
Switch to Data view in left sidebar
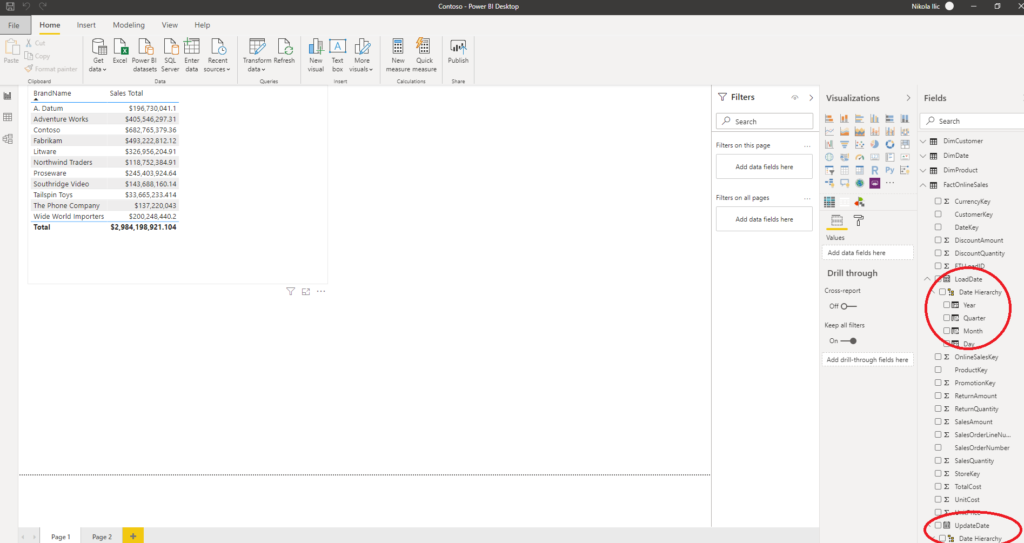tap(8, 118)
